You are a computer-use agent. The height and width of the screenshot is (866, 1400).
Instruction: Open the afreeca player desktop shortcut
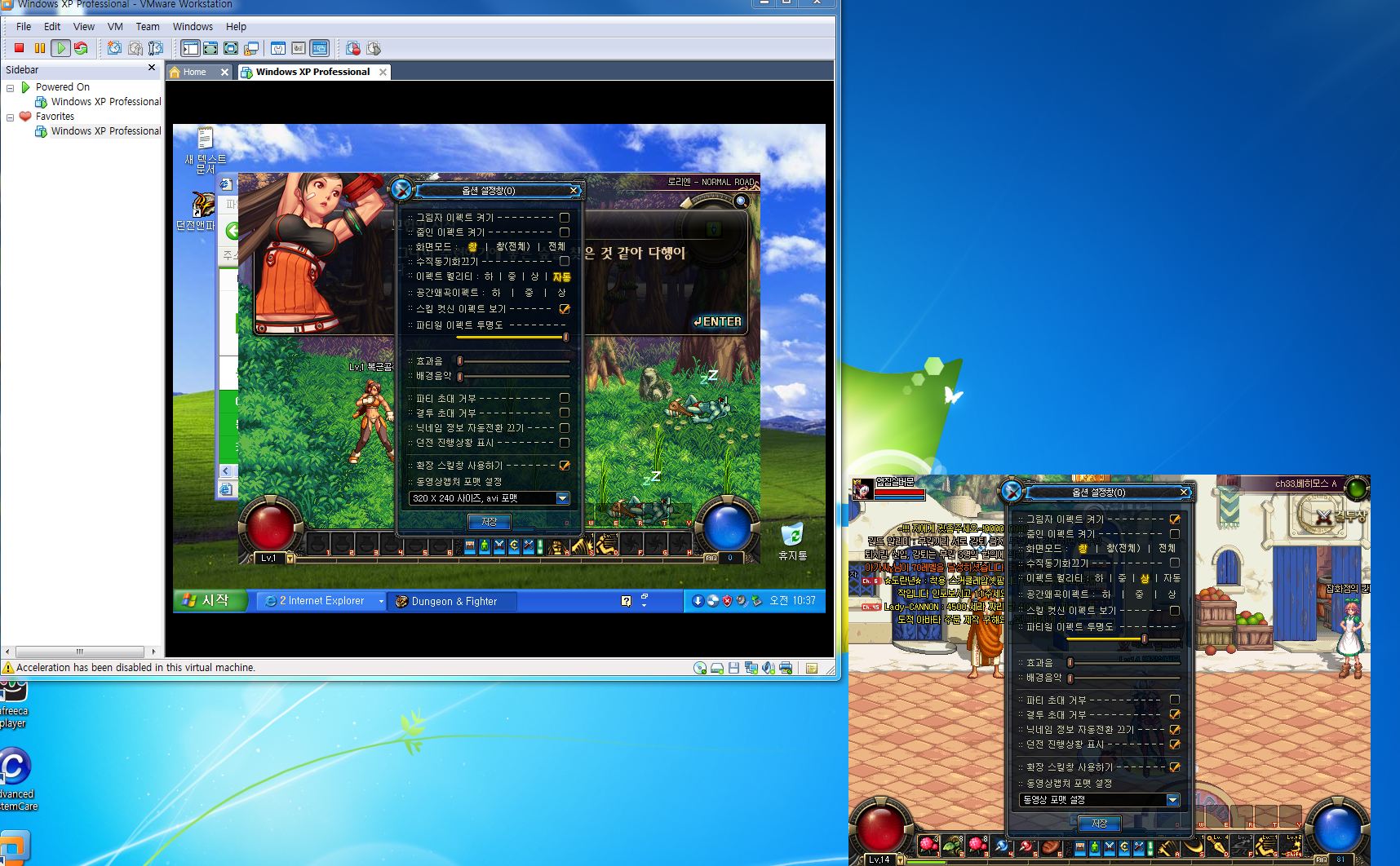point(13,704)
